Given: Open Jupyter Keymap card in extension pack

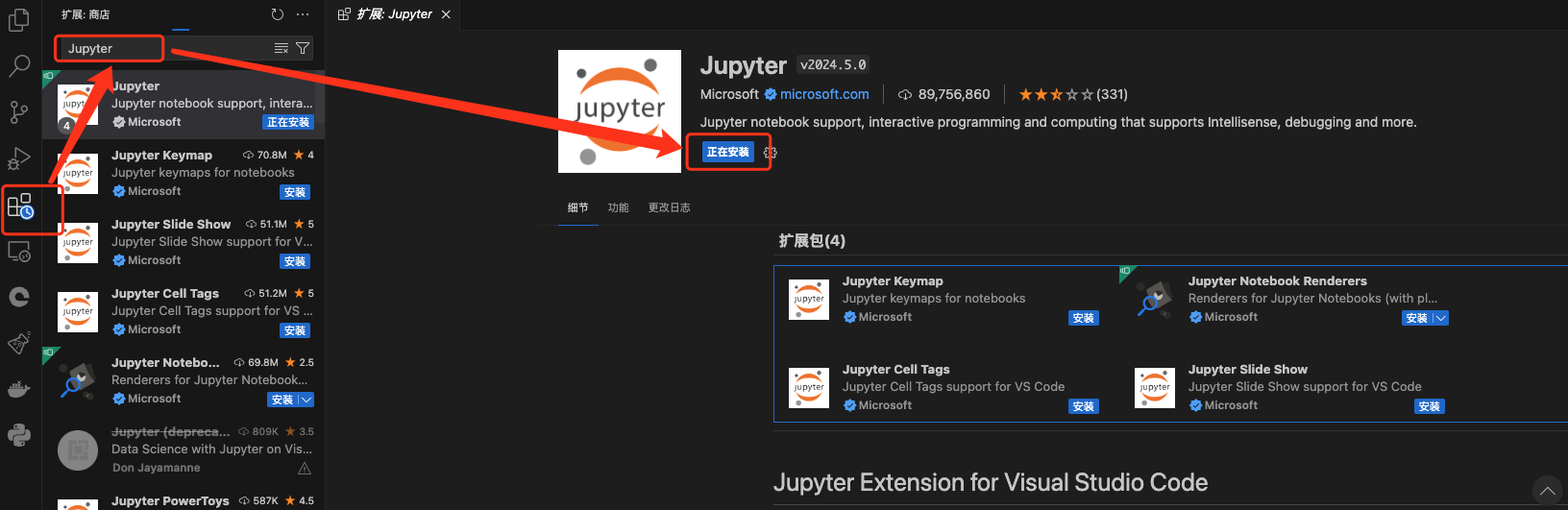Looking at the screenshot, I should click(946, 299).
